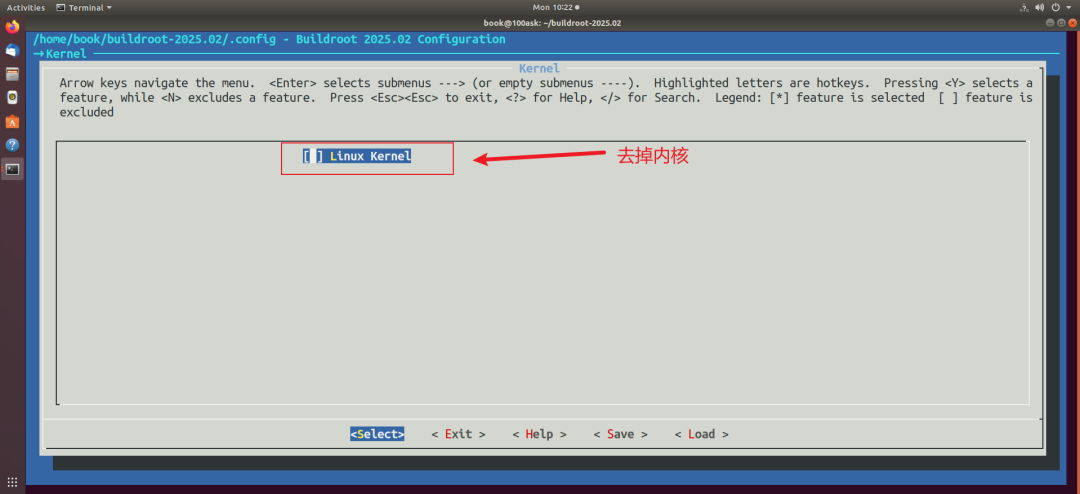Open the Mon 10:22 clock menu
Viewport: 1080px width, 494px height.
(x=555, y=8)
